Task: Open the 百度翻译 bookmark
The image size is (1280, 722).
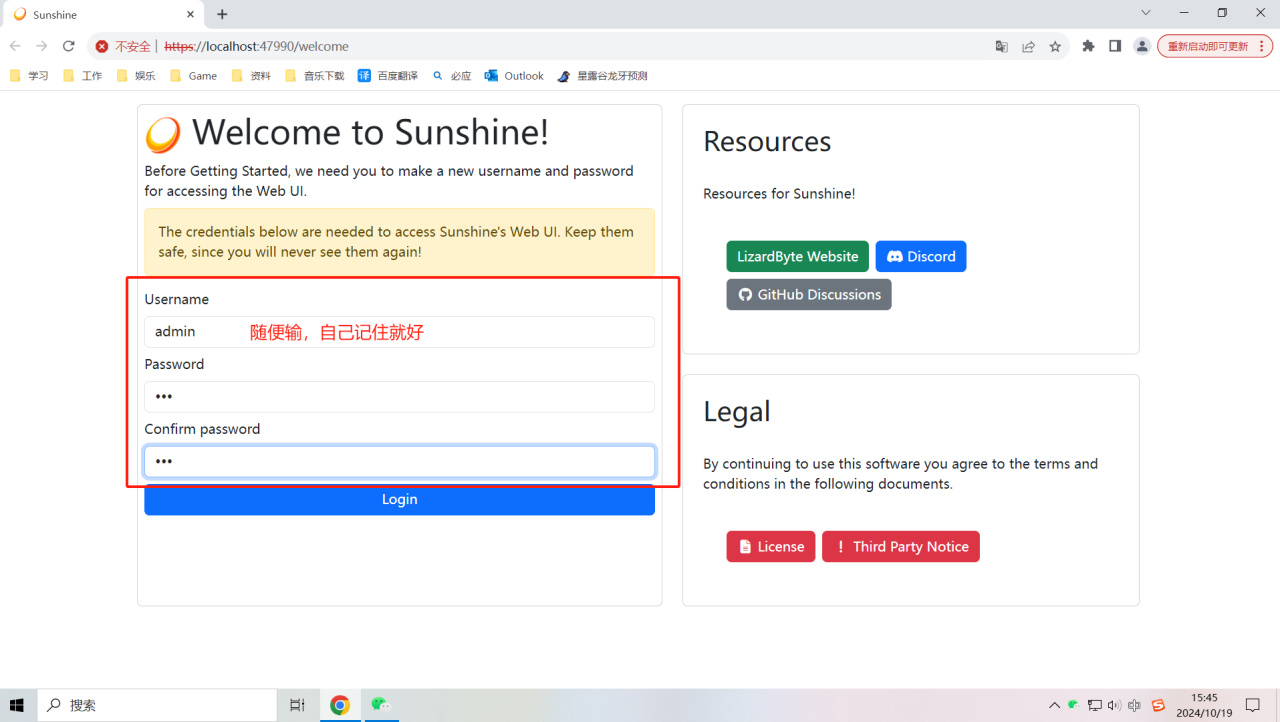Action: [388, 76]
